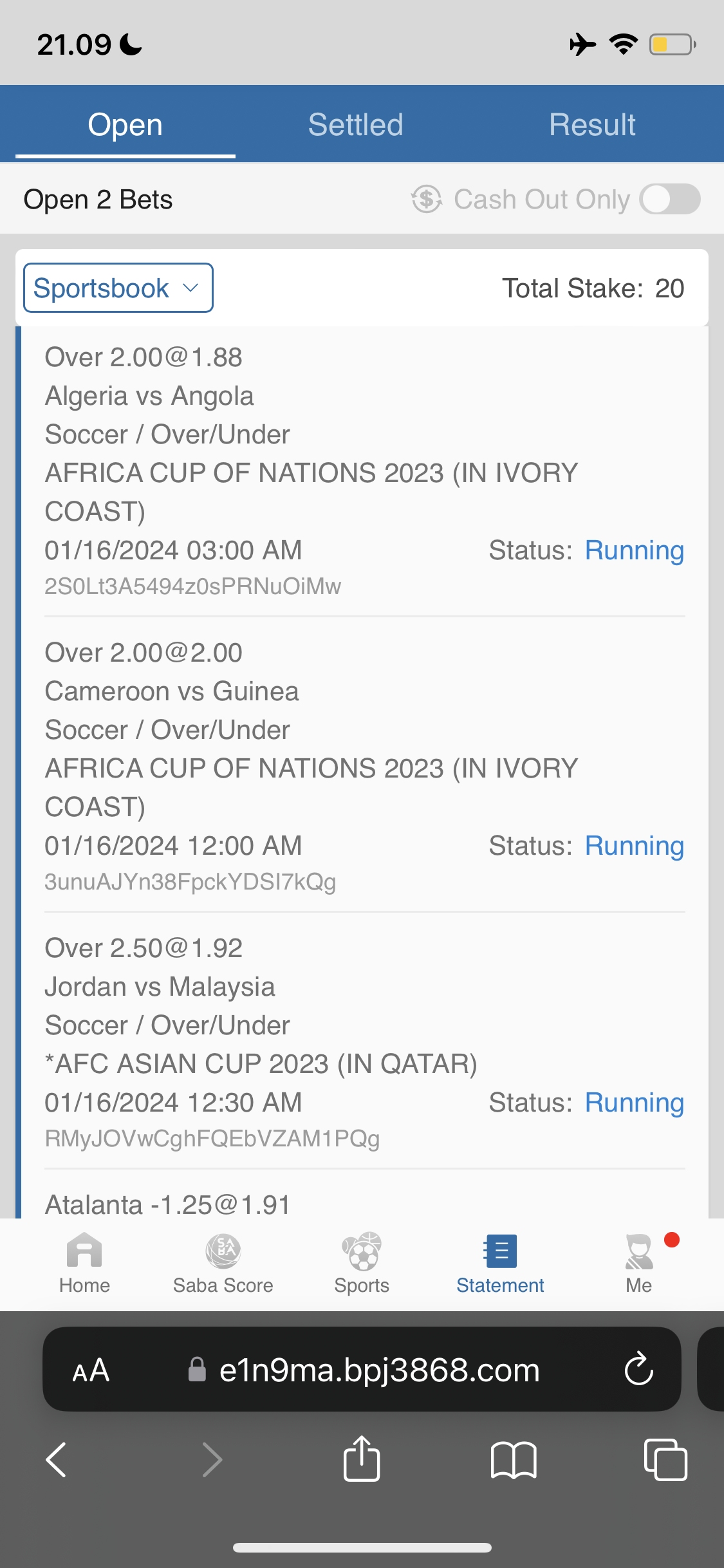This screenshot has width=724, height=1568.
Task: Expand the Sportsbook dropdown
Action: (118, 288)
